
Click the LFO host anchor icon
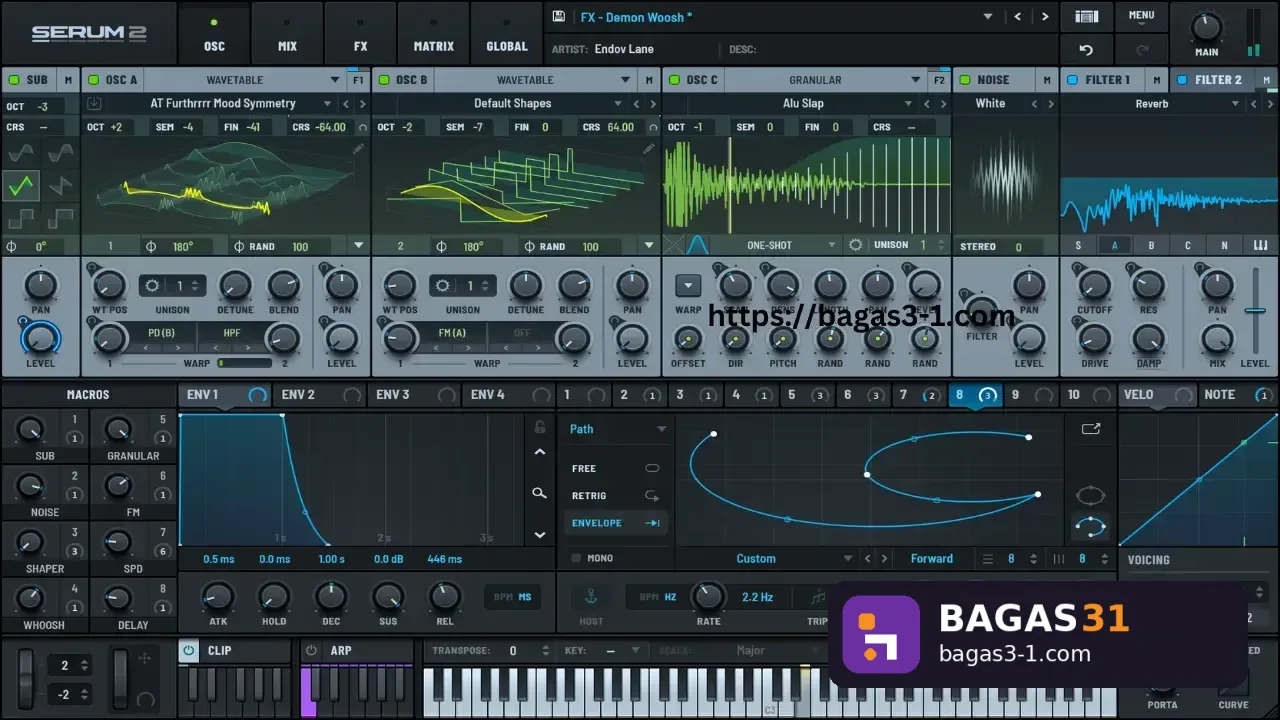click(591, 597)
